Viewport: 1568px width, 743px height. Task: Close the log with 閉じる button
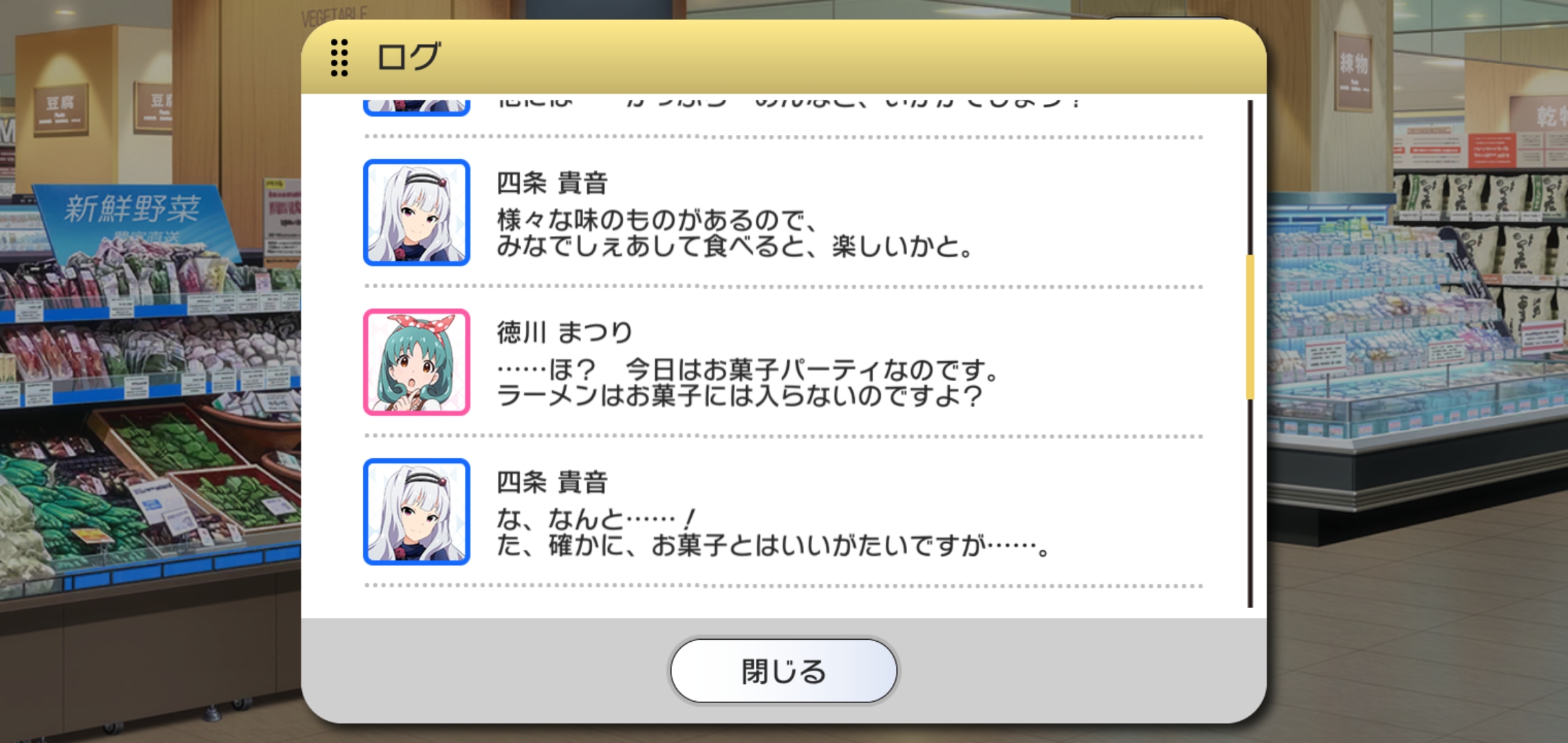(x=783, y=671)
